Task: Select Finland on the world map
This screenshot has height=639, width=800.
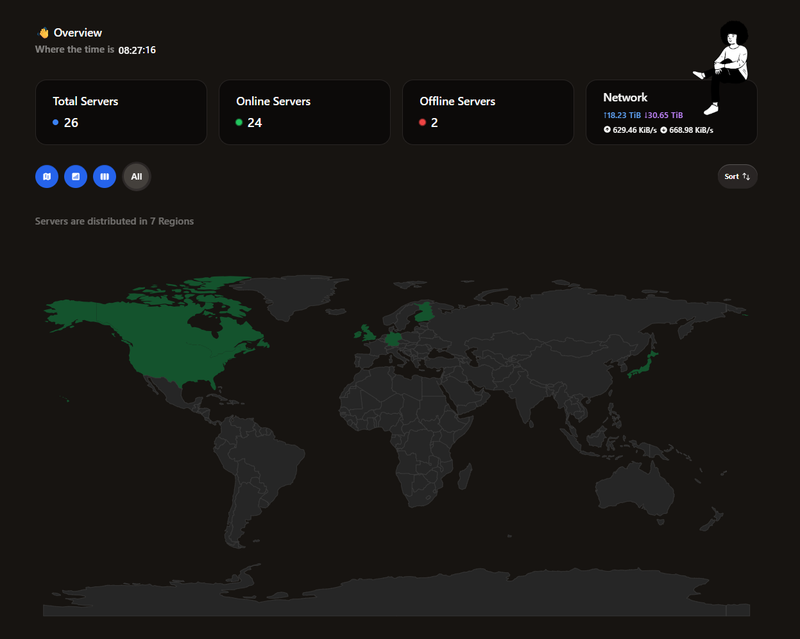Action: pyautogui.click(x=425, y=312)
